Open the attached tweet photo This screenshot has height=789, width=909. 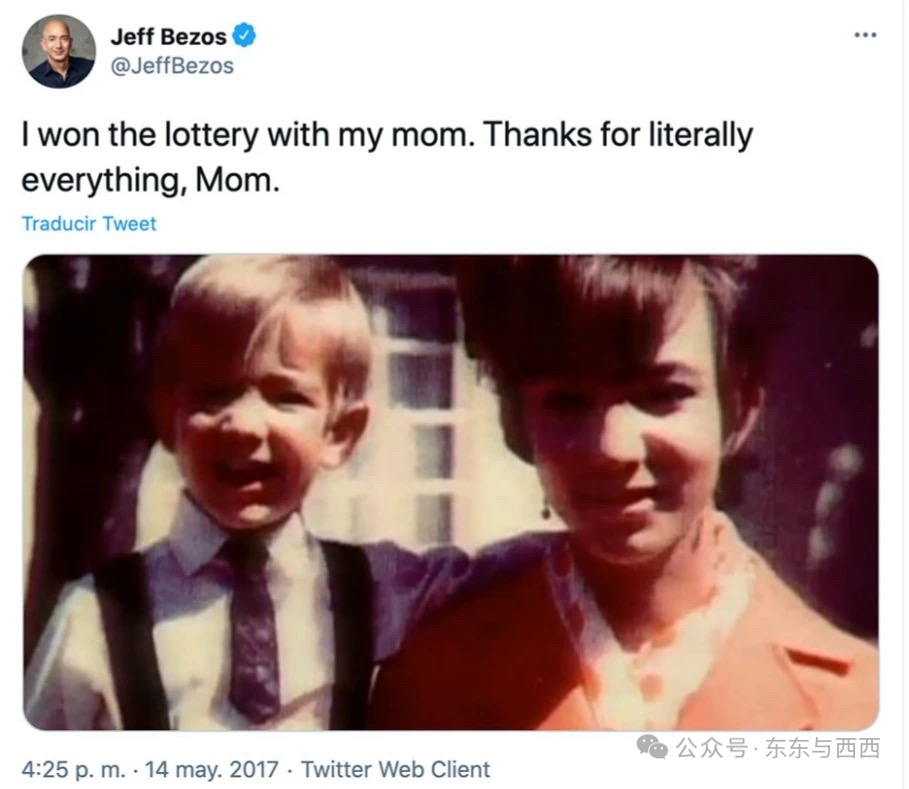[x=450, y=492]
